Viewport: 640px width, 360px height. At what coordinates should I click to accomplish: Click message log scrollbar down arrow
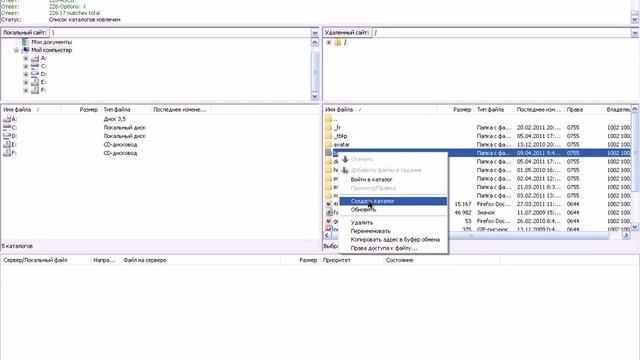click(x=635, y=19)
